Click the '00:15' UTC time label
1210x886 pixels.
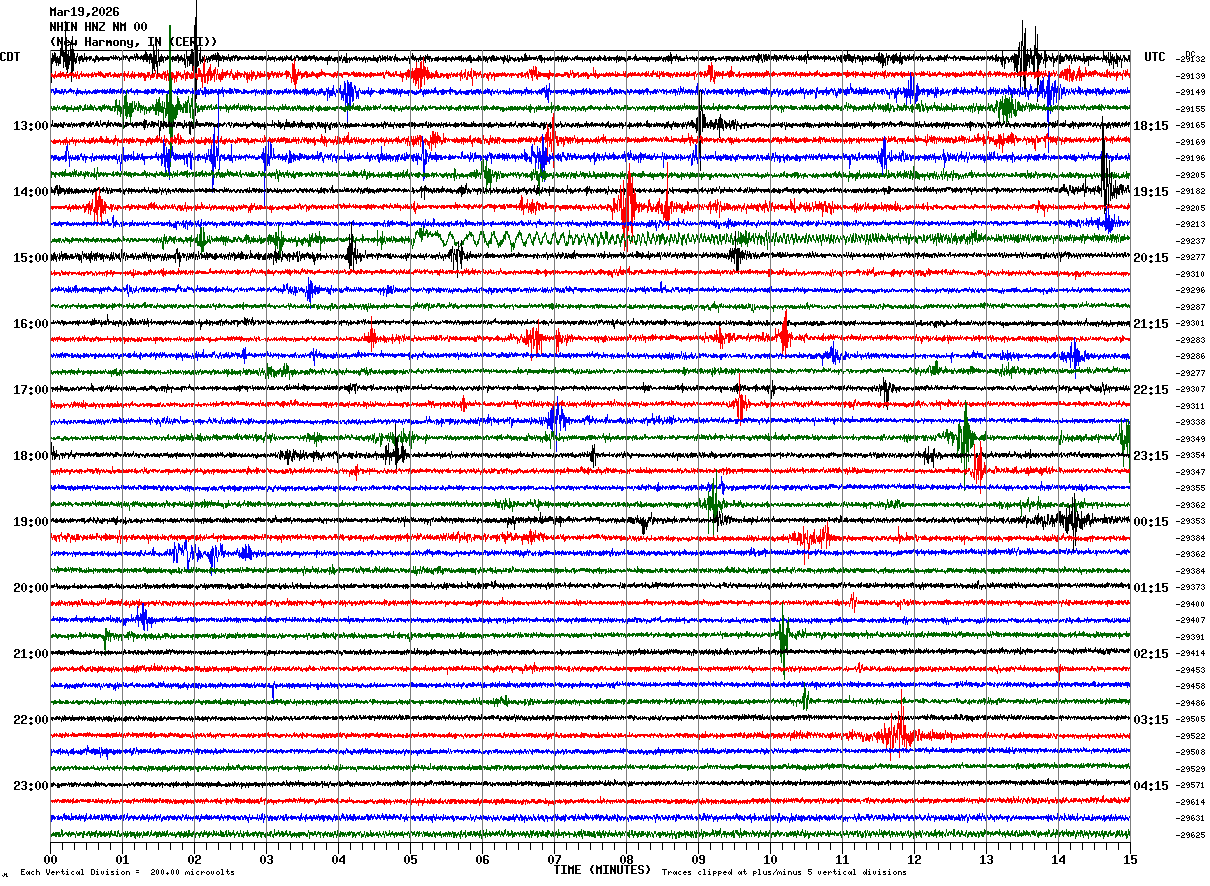point(1151,522)
